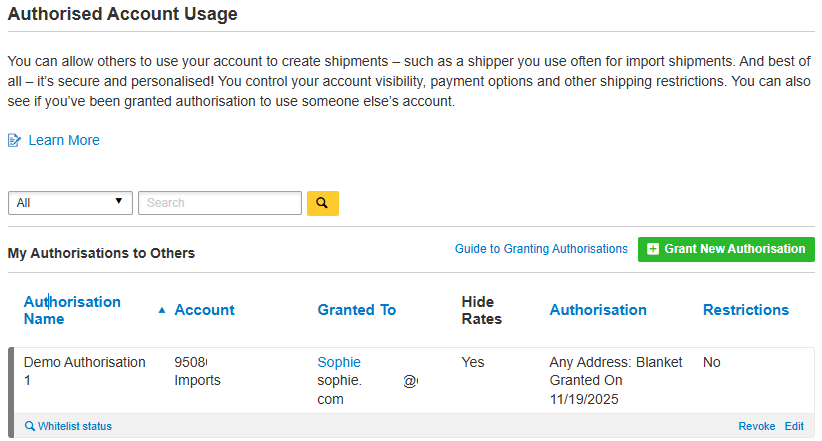The width and height of the screenshot is (822, 441).
Task: View Whitelist status for Demo Authorisation 1
Action: coord(75,427)
